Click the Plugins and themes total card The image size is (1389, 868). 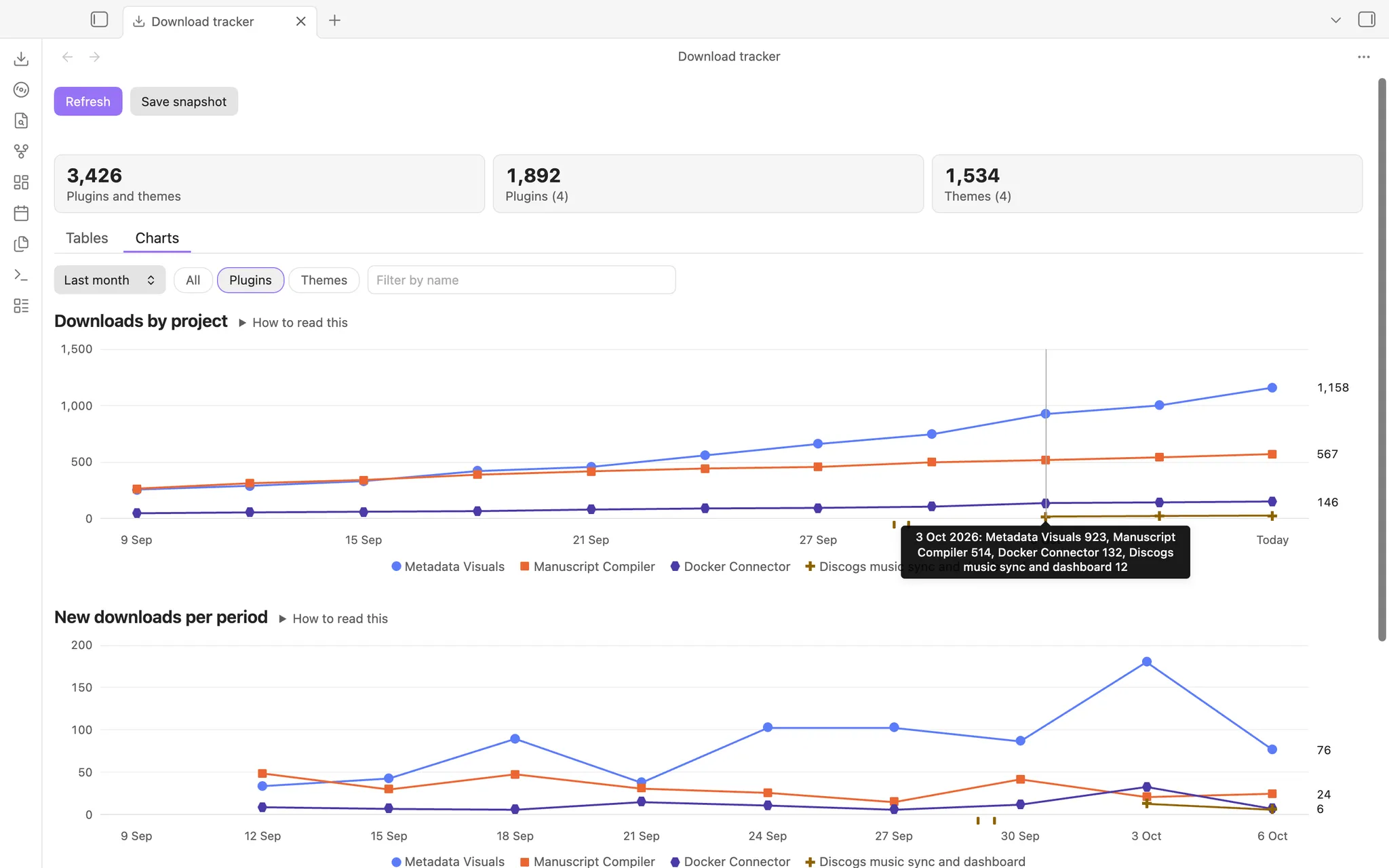(x=269, y=184)
